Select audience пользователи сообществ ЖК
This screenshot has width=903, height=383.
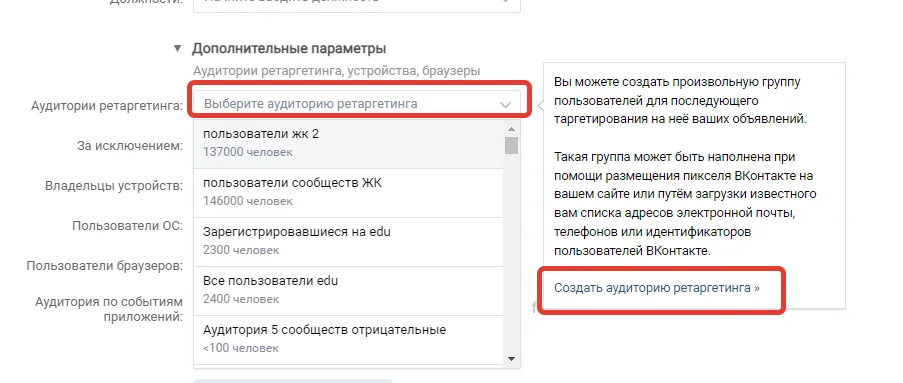pyautogui.click(x=348, y=192)
